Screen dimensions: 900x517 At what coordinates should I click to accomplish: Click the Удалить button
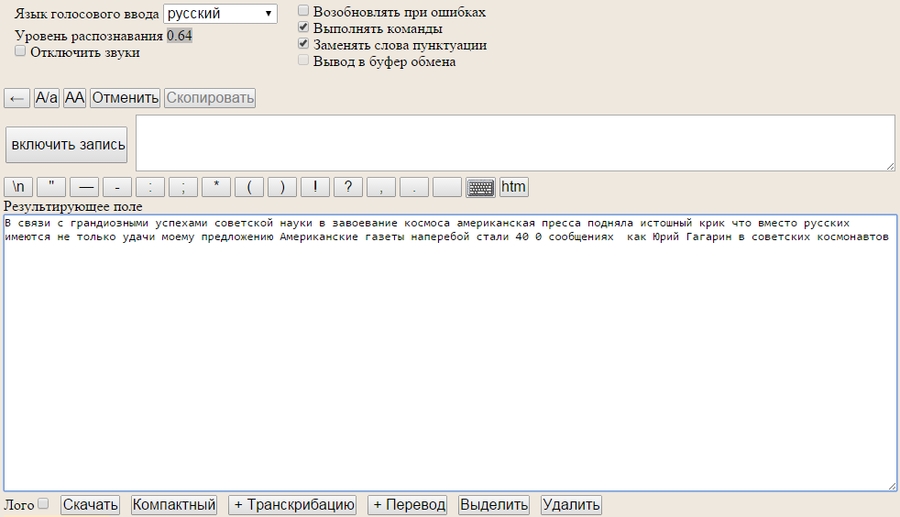[x=571, y=505]
